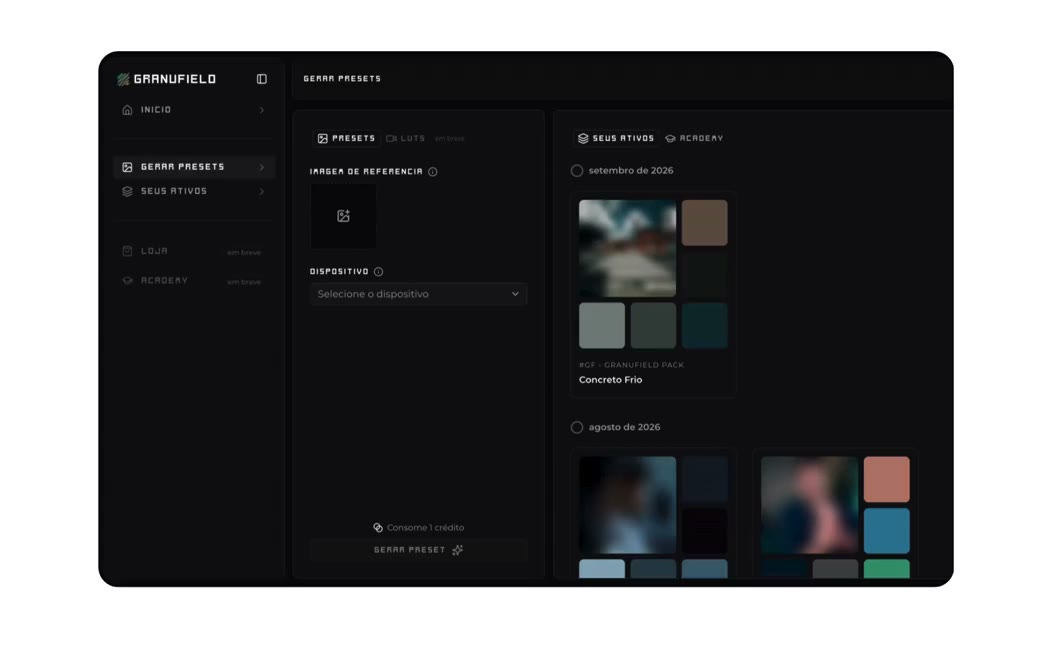The height and width of the screenshot is (652, 1052).
Task: Pick the light gray swatch in Concreto Frio card
Action: tap(602, 326)
